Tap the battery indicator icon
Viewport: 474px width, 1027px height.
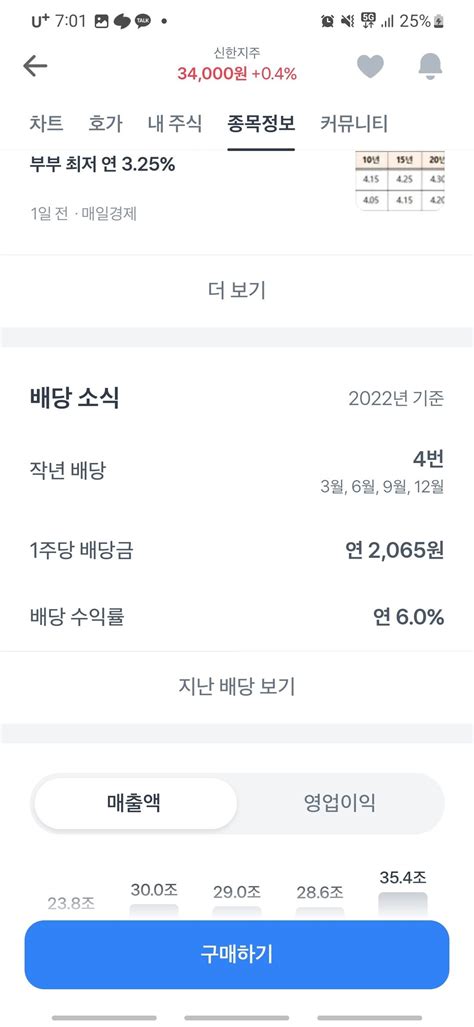[439, 21]
